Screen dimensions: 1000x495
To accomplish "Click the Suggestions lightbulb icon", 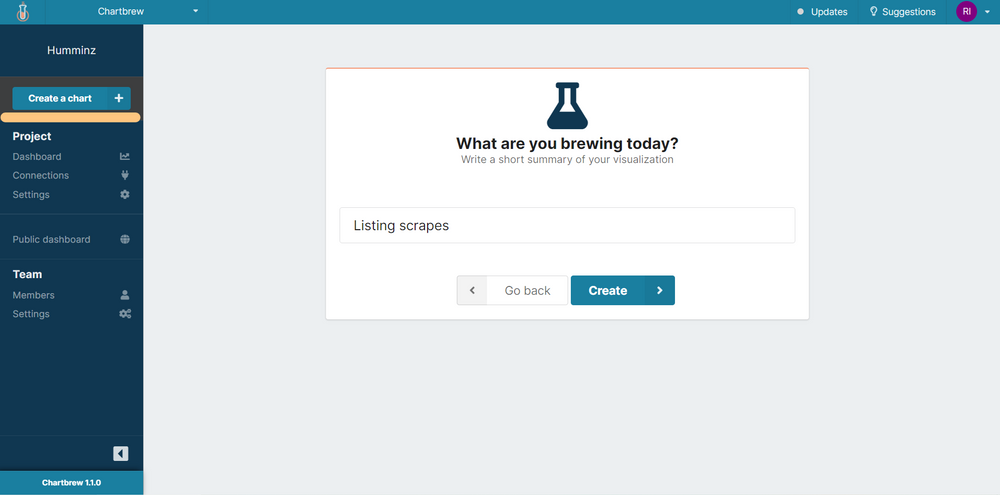I will (873, 12).
